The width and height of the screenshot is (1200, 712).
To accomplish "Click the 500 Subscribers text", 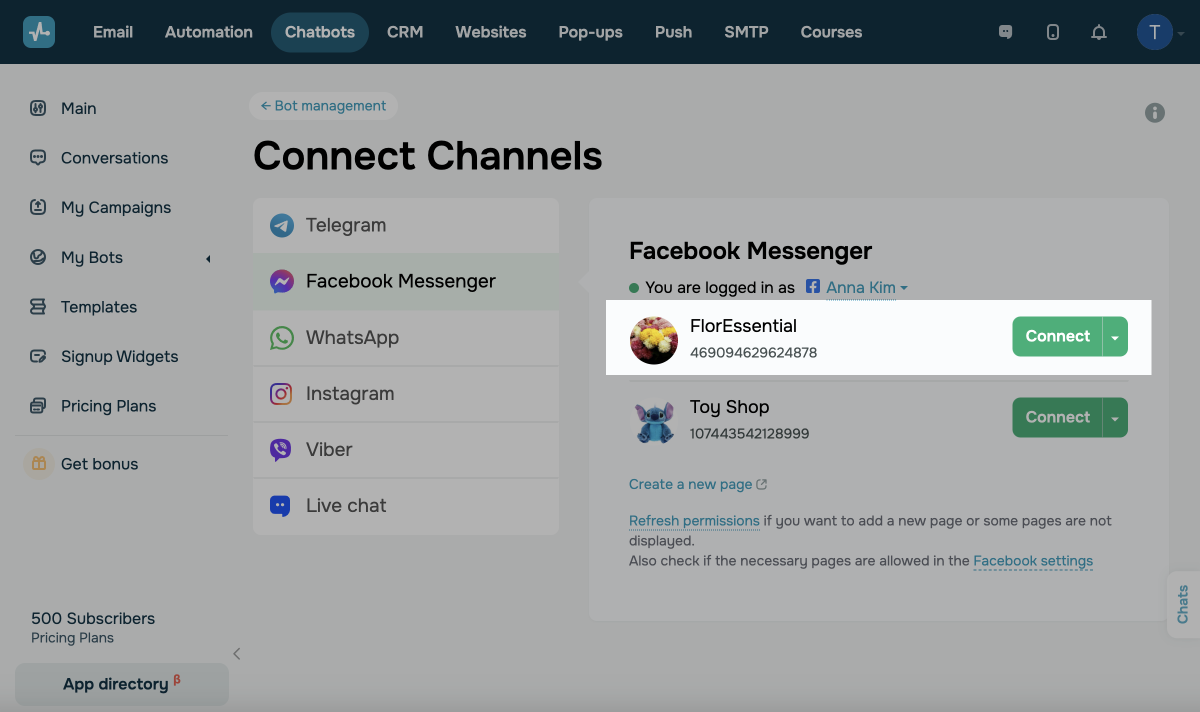I will pyautogui.click(x=93, y=618).
